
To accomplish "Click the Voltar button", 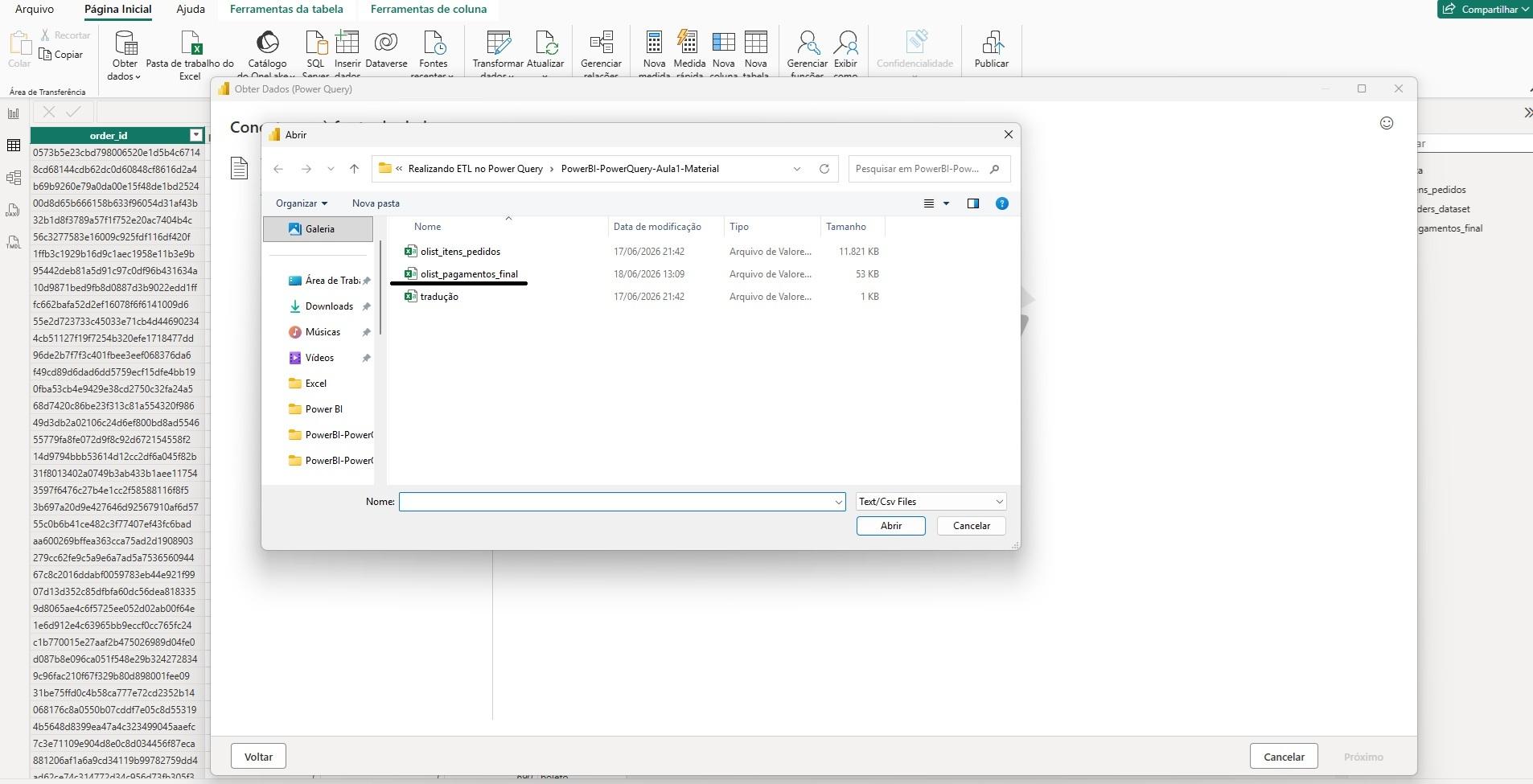I will [259, 757].
